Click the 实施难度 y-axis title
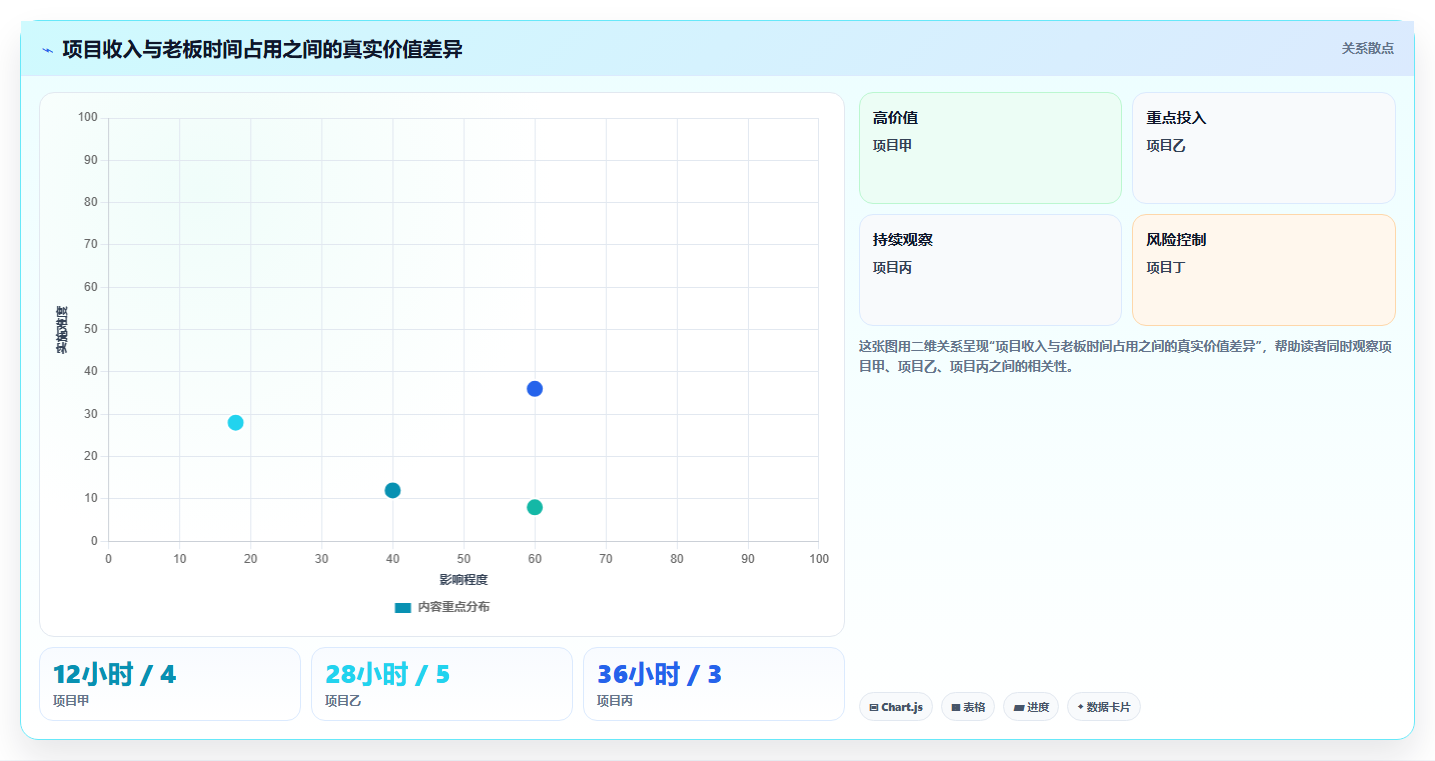Viewport: 1435px width, 761px height. point(61,330)
